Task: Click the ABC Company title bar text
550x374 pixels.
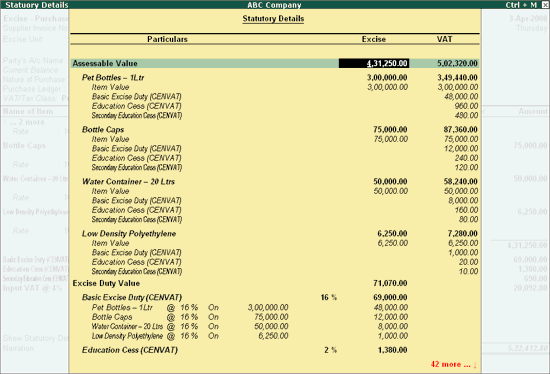Action: (x=274, y=5)
